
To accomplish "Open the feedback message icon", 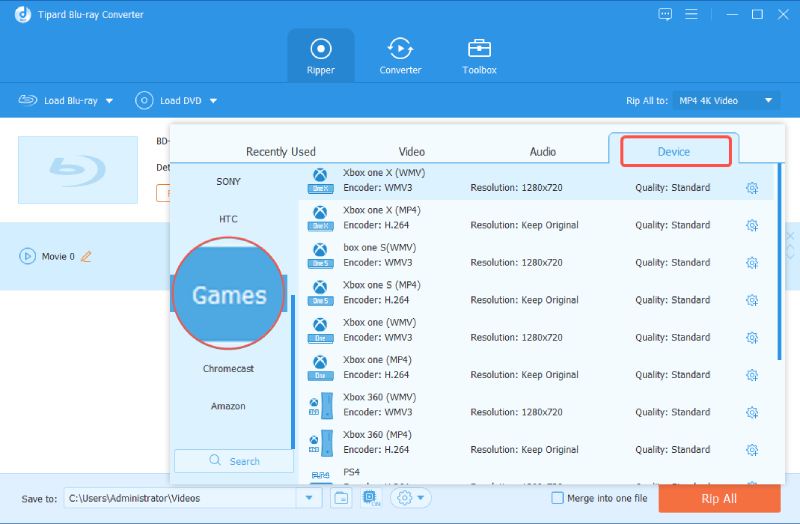I will [x=665, y=14].
